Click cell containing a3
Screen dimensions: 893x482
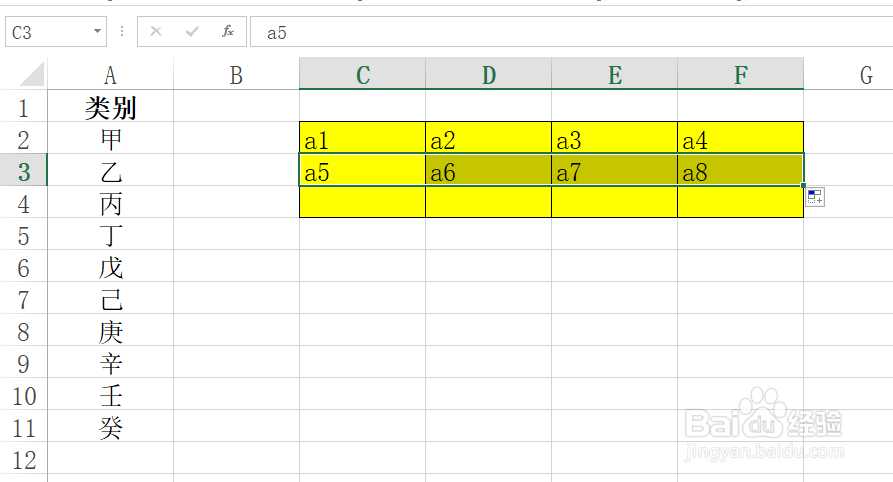click(615, 138)
